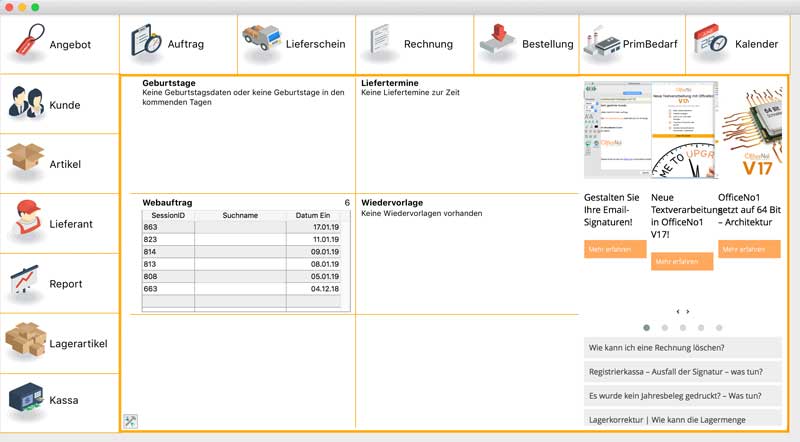Click the Wiedervorlage section heading
Screen dimensions: 800x442
pyautogui.click(x=392, y=203)
